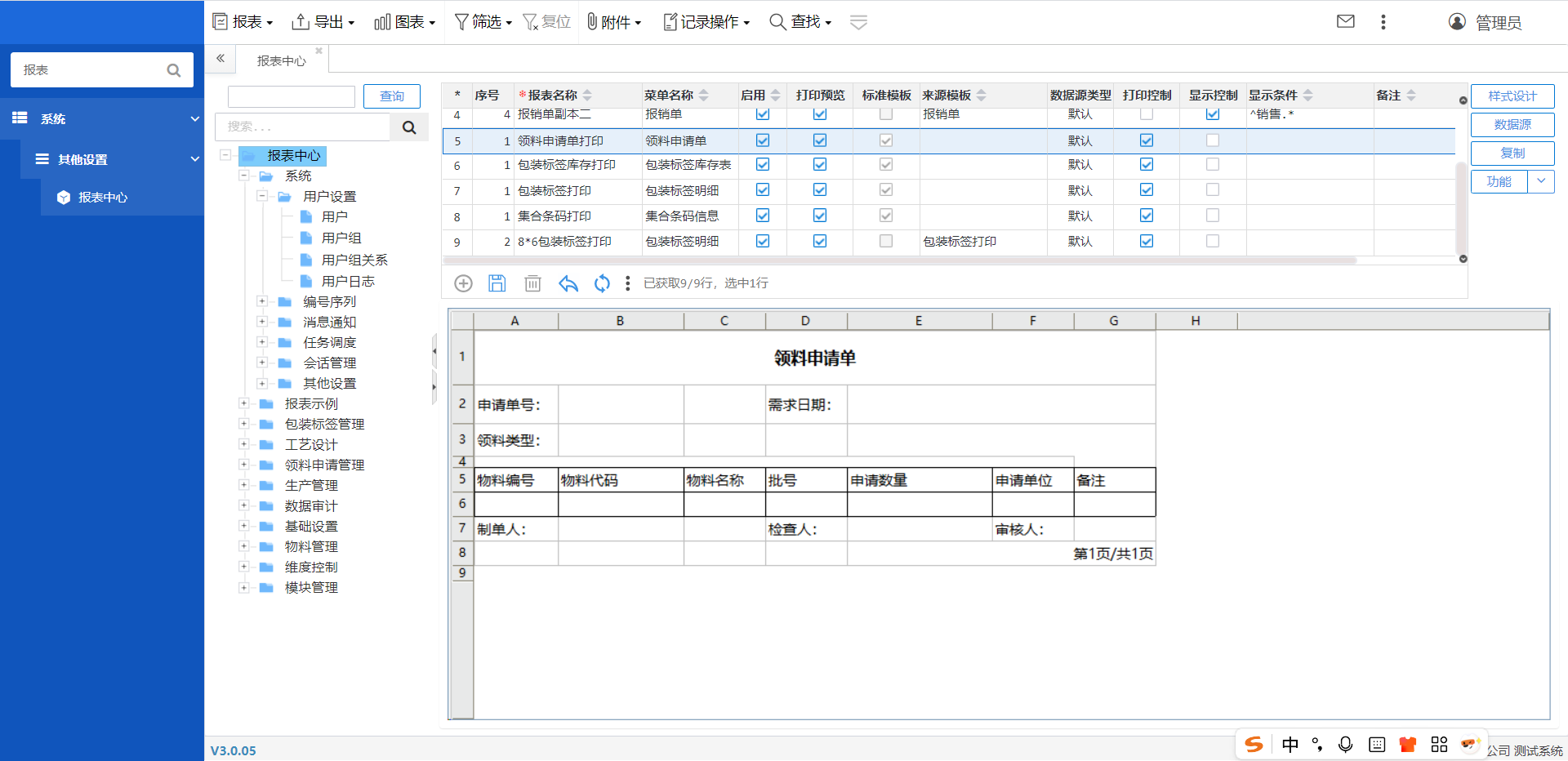Open the 导出 menu in toolbar
Image resolution: width=1568 pixels, height=761 pixels.
(x=323, y=22)
